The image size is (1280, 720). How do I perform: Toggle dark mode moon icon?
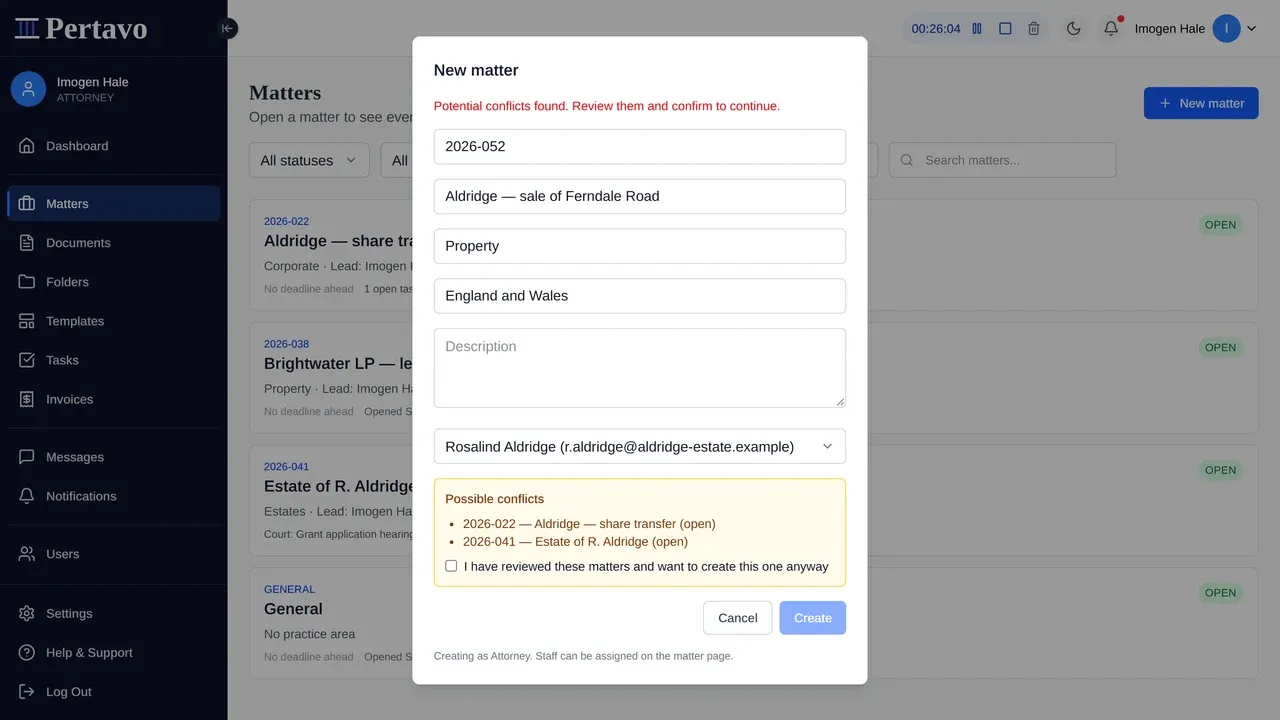click(1074, 29)
